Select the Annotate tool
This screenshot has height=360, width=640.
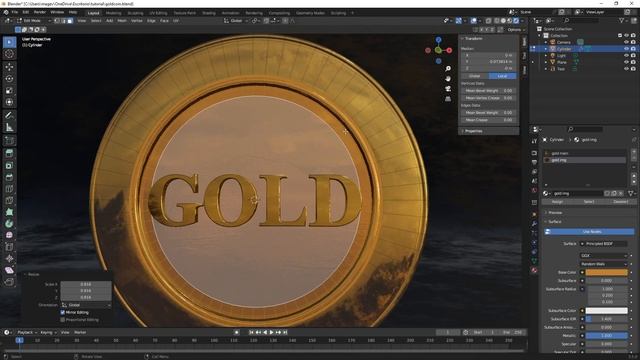[x=9, y=116]
